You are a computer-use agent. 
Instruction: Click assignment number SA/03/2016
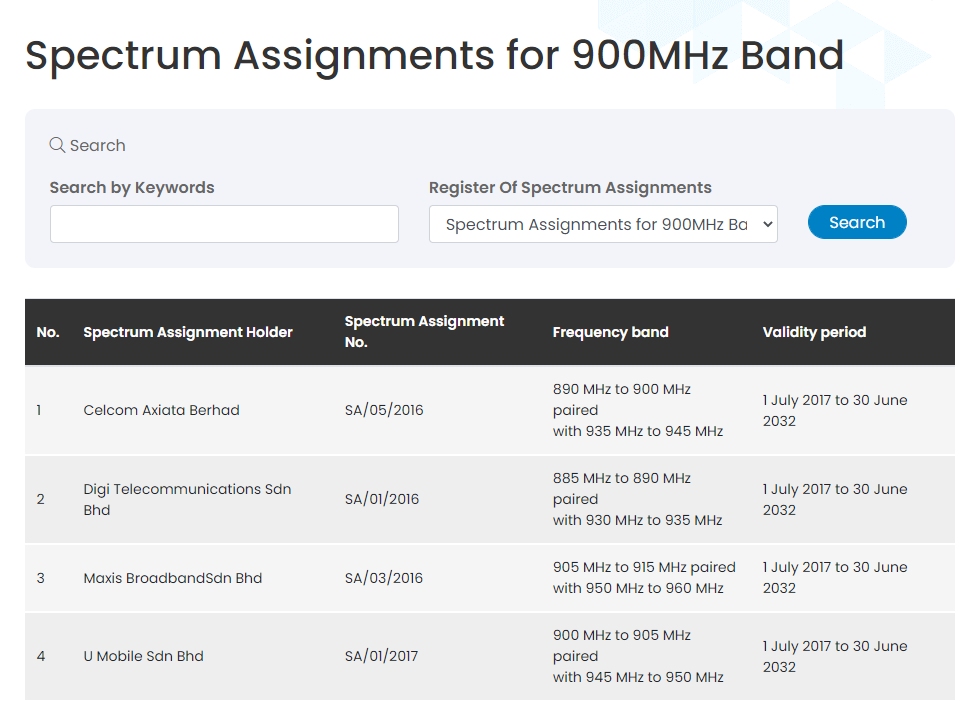coord(384,578)
